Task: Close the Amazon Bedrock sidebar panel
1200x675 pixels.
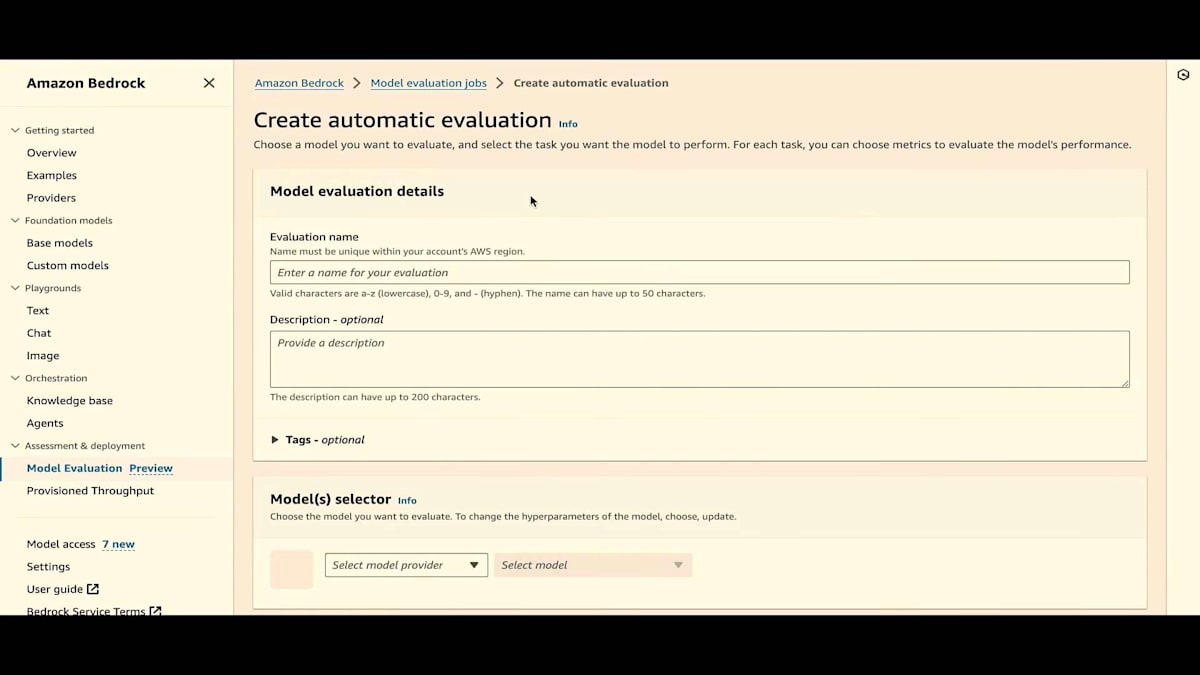Action: coord(209,83)
